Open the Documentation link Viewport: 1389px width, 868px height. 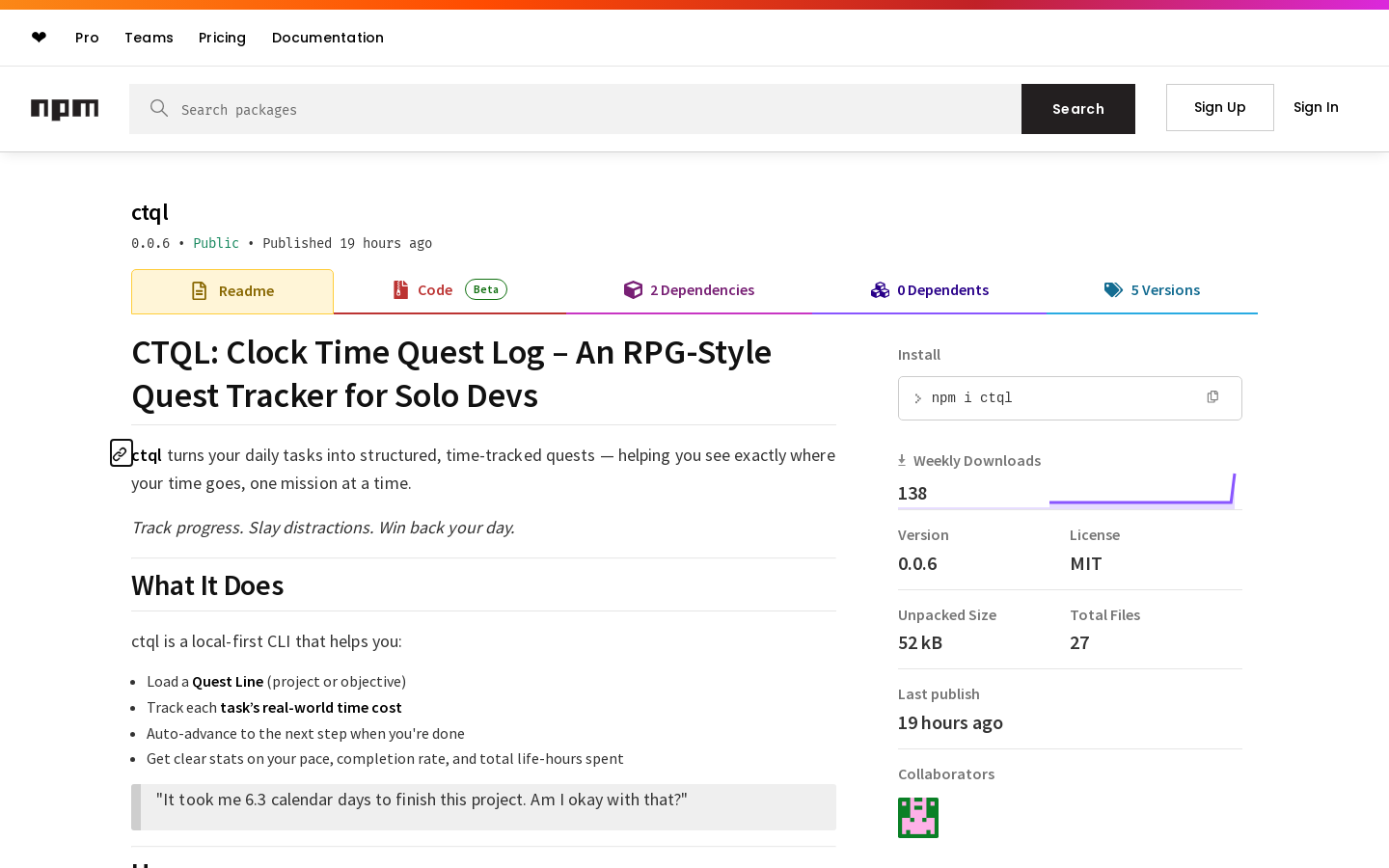[328, 38]
